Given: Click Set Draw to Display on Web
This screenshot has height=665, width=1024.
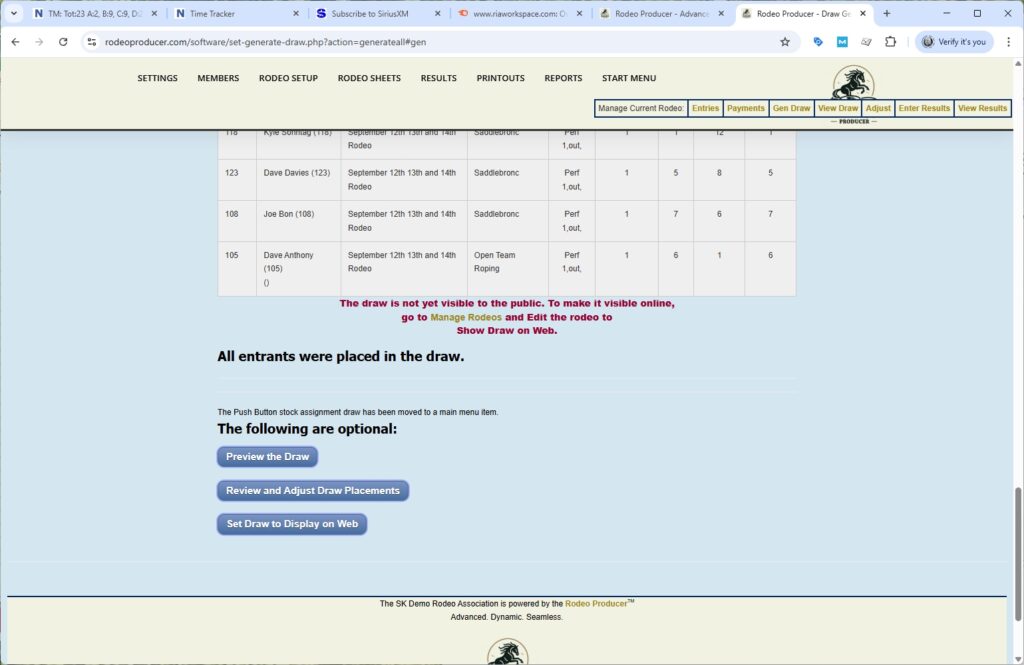Looking at the screenshot, I should coord(291,524).
